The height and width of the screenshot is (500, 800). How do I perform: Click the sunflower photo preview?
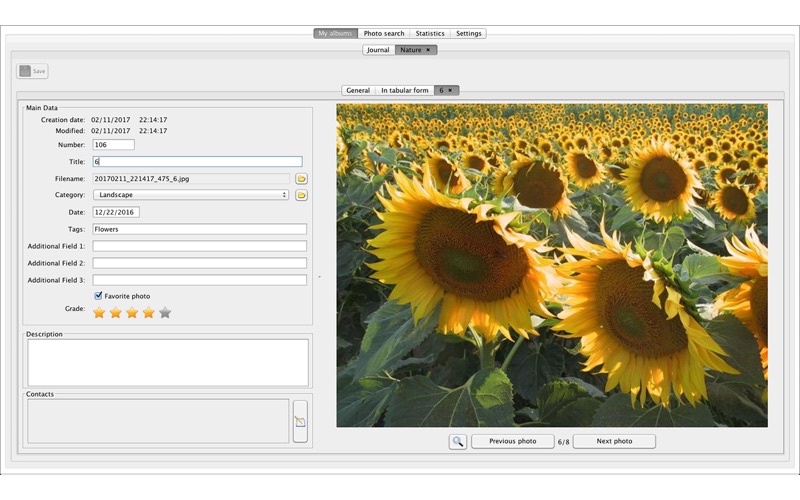tap(552, 265)
